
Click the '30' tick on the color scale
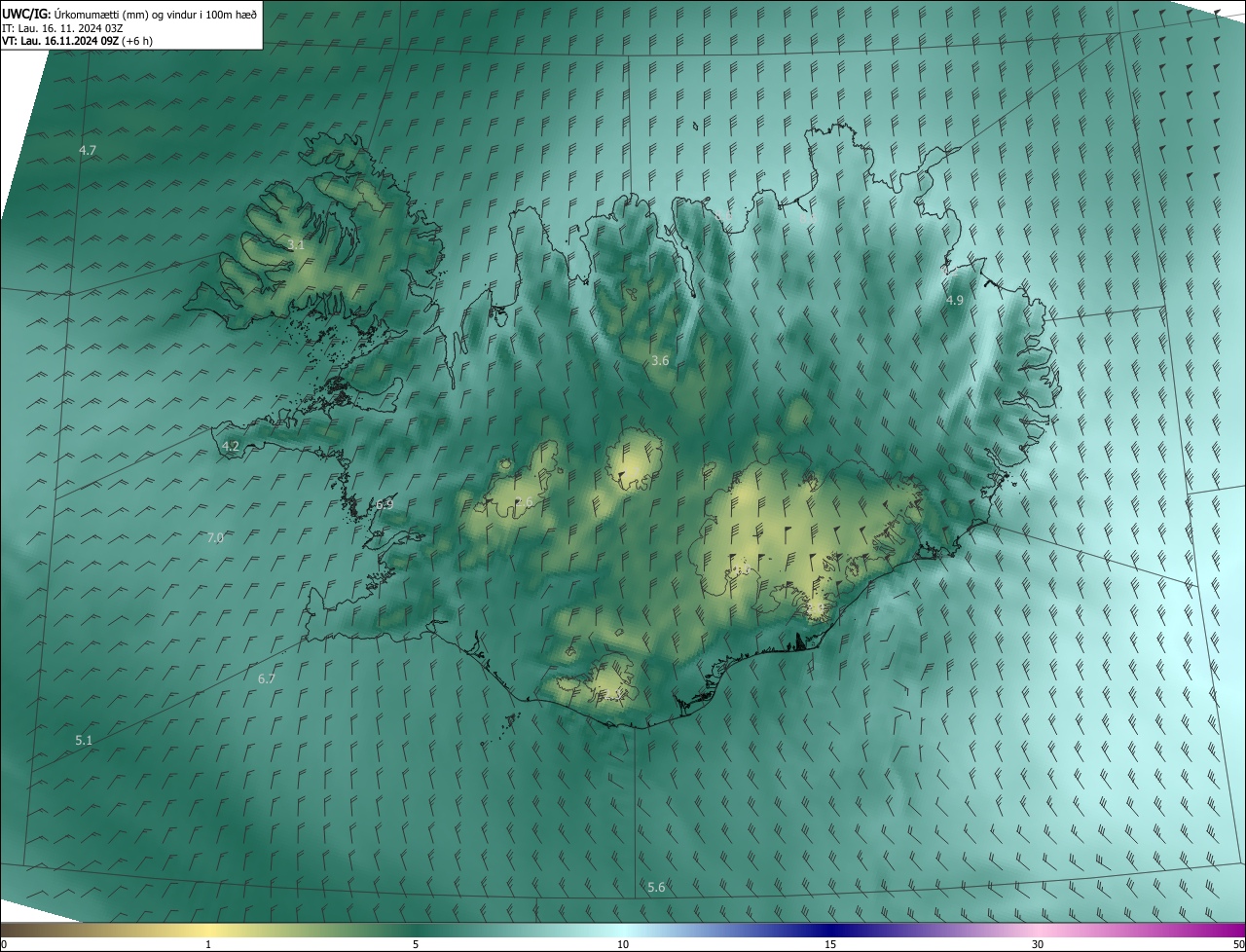coord(1038,945)
